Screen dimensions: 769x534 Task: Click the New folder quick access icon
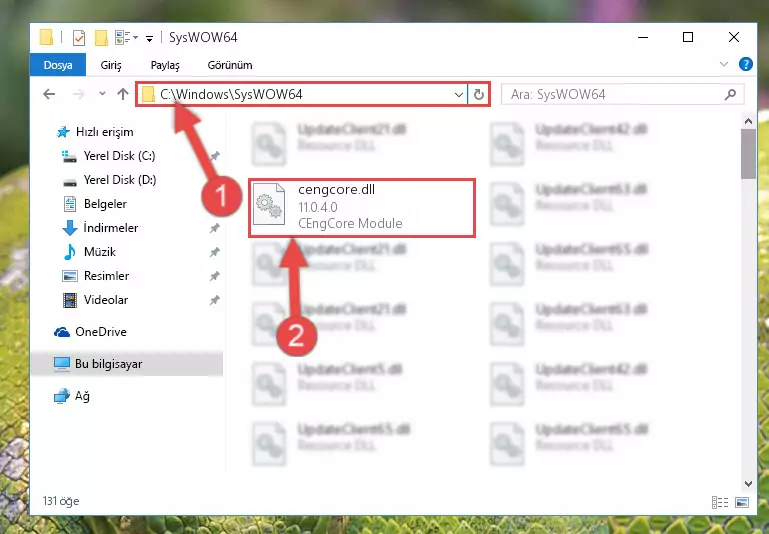click(x=101, y=37)
